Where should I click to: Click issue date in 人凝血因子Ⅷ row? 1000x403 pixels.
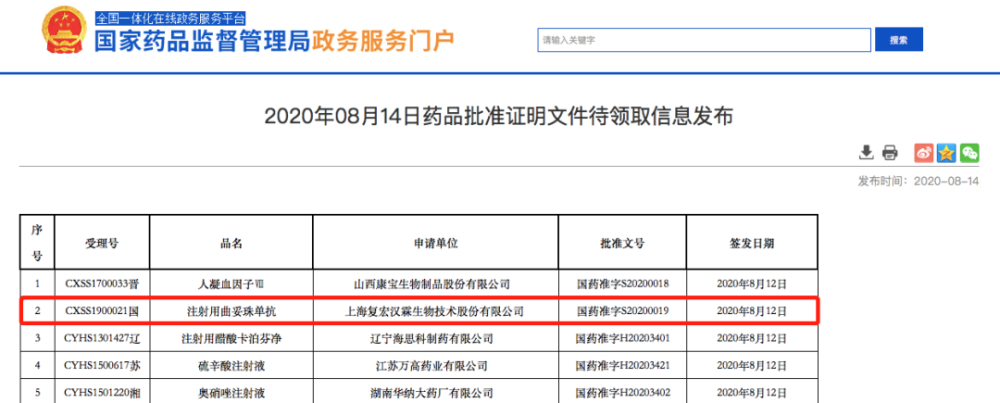click(x=752, y=284)
